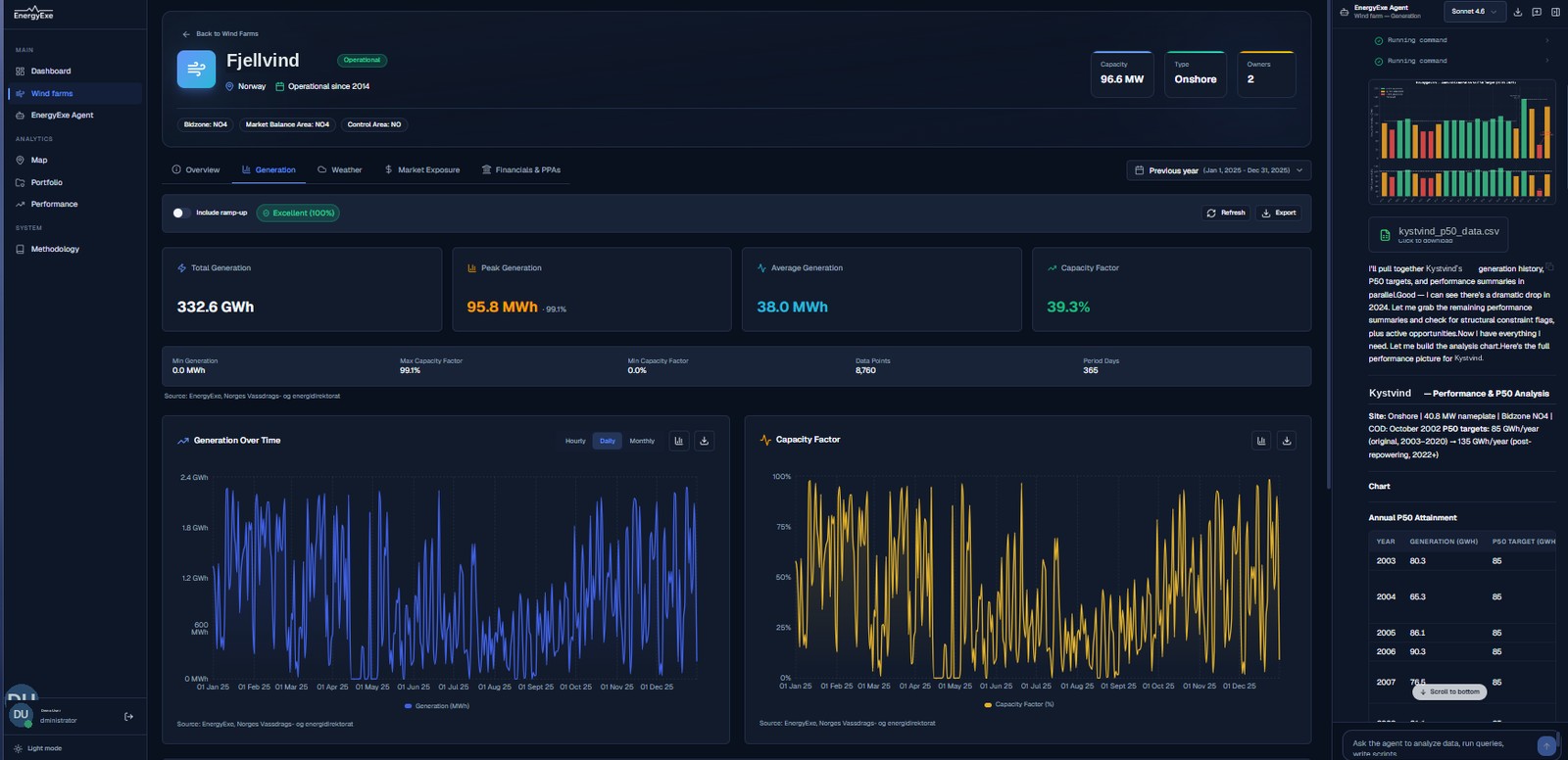
Task: Click the Bidzone: NO4 tag
Action: click(206, 124)
